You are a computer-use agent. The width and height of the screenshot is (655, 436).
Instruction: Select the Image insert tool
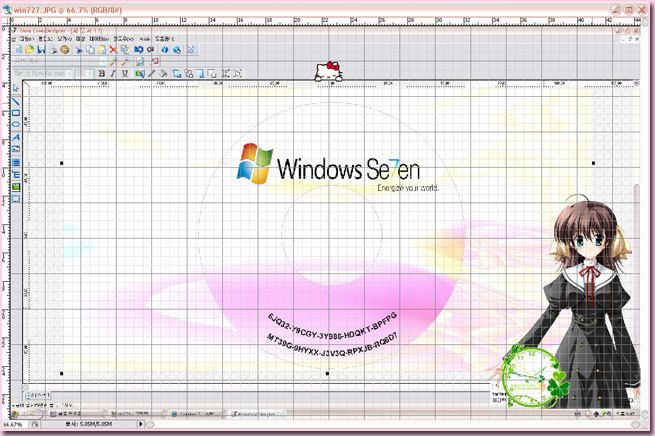coord(16,149)
